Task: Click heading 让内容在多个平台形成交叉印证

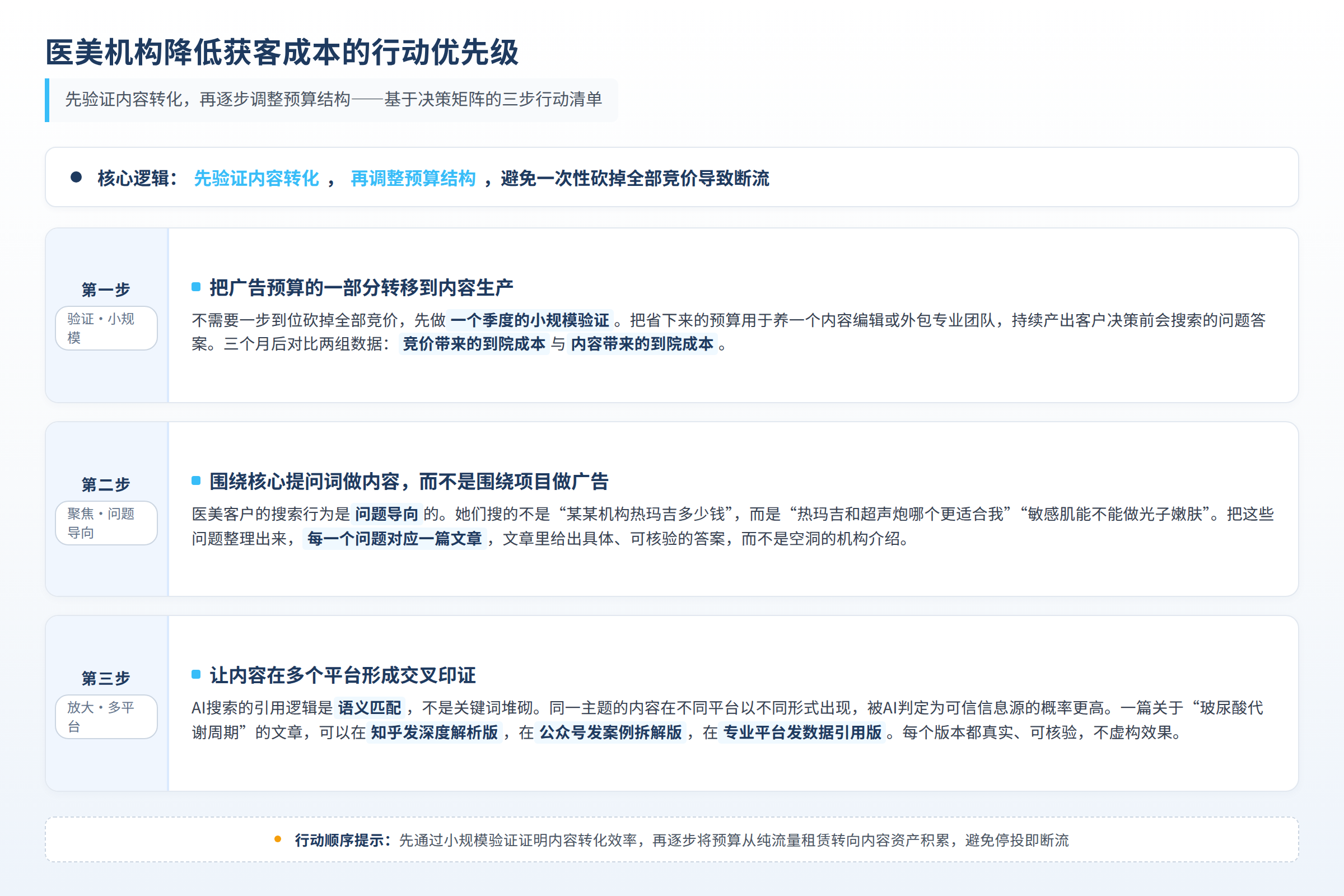Action: tap(343, 675)
